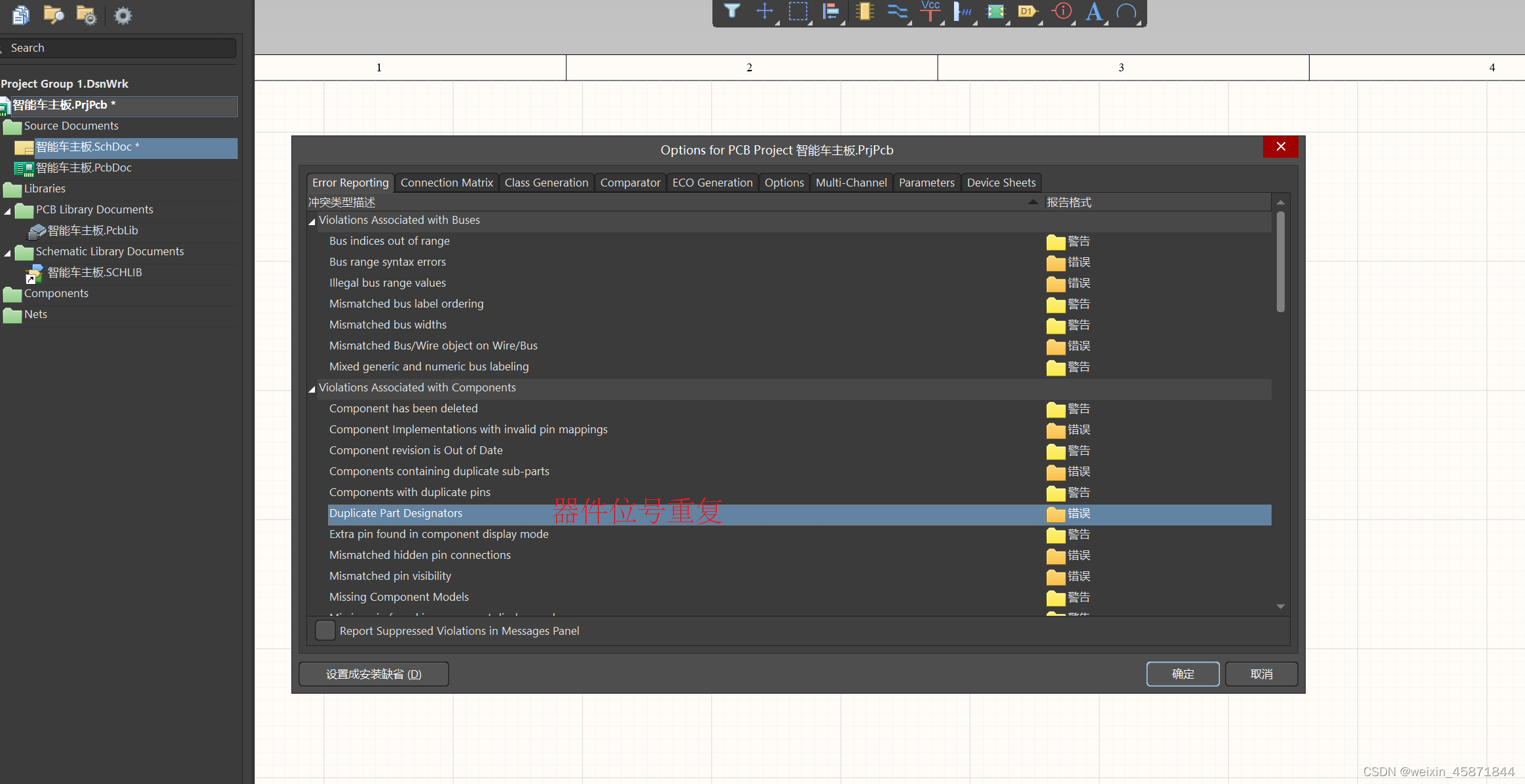The width and height of the screenshot is (1525, 784).
Task: Click the align objects toolbar icon
Action: 831,11
